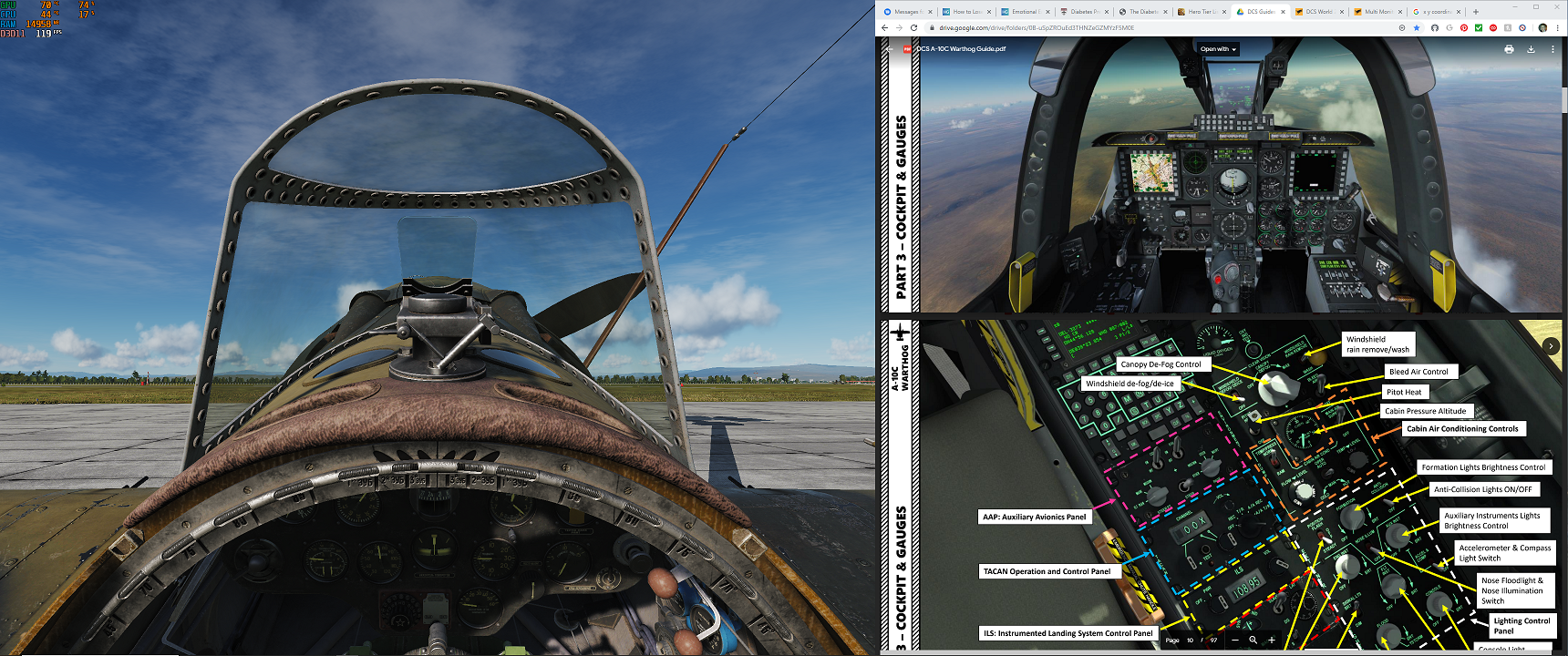Viewport: 1568px width, 656px height.
Task: Close the Hero Tier List tab
Action: tap(1224, 12)
